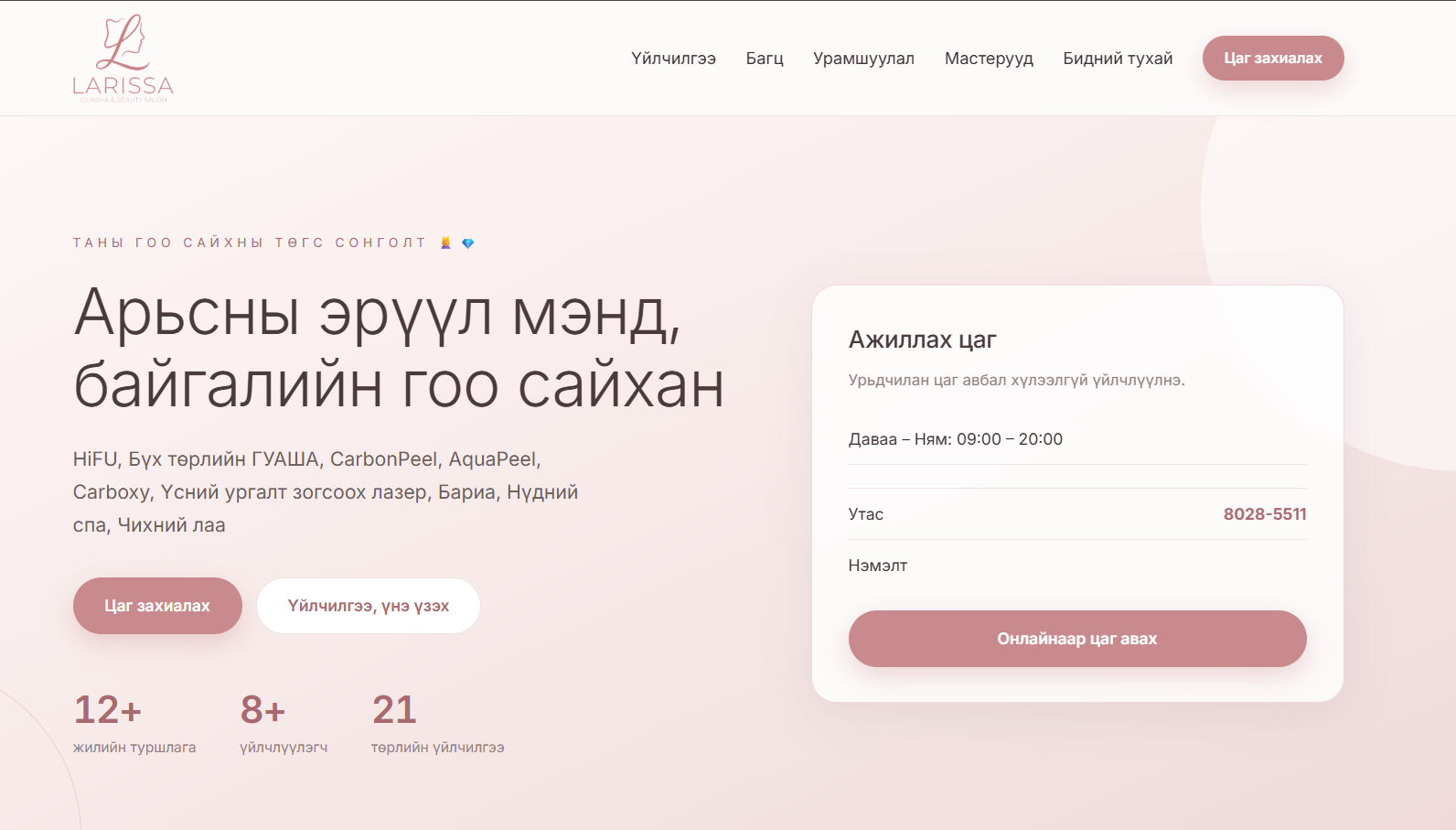The image size is (1456, 830).
Task: Click the Нэмэлт label
Action: pyautogui.click(x=878, y=566)
